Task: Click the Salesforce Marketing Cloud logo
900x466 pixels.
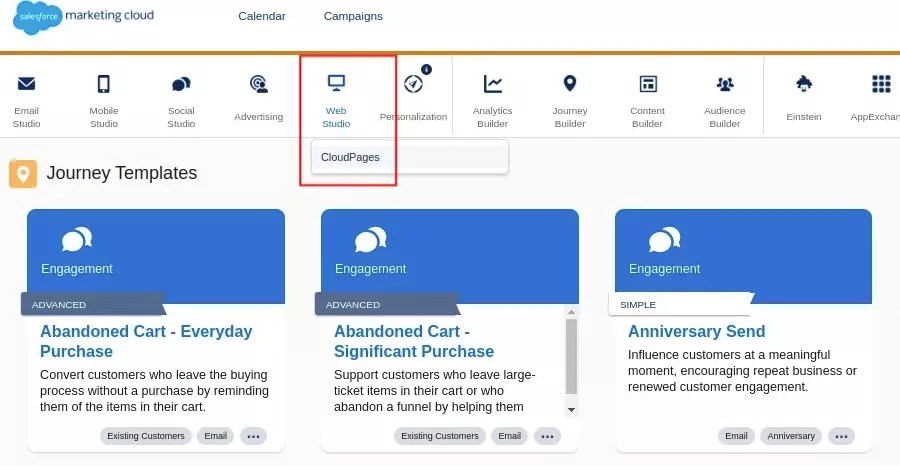Action: coord(83,17)
